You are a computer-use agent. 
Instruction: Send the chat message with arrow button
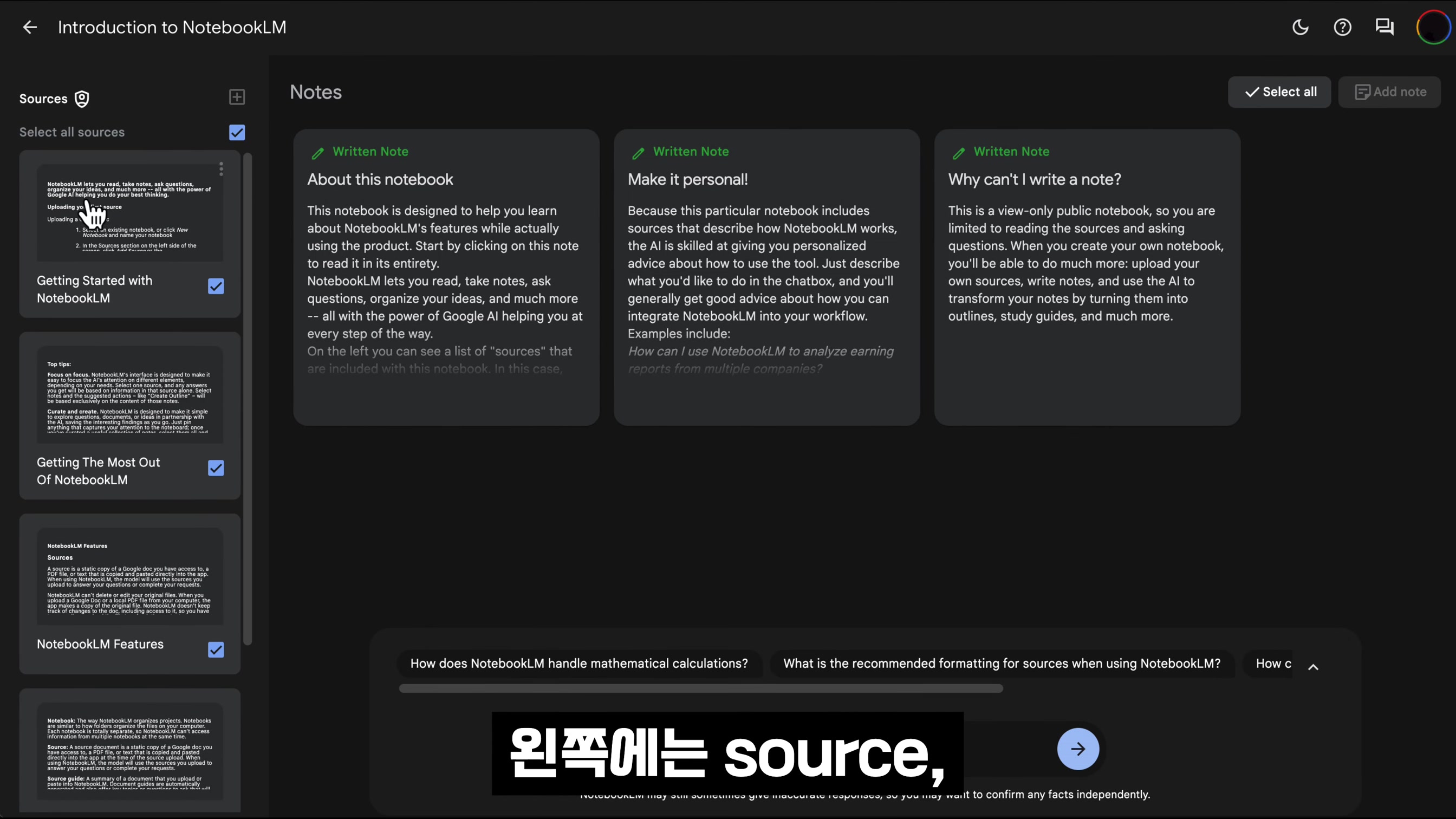pos(1078,749)
